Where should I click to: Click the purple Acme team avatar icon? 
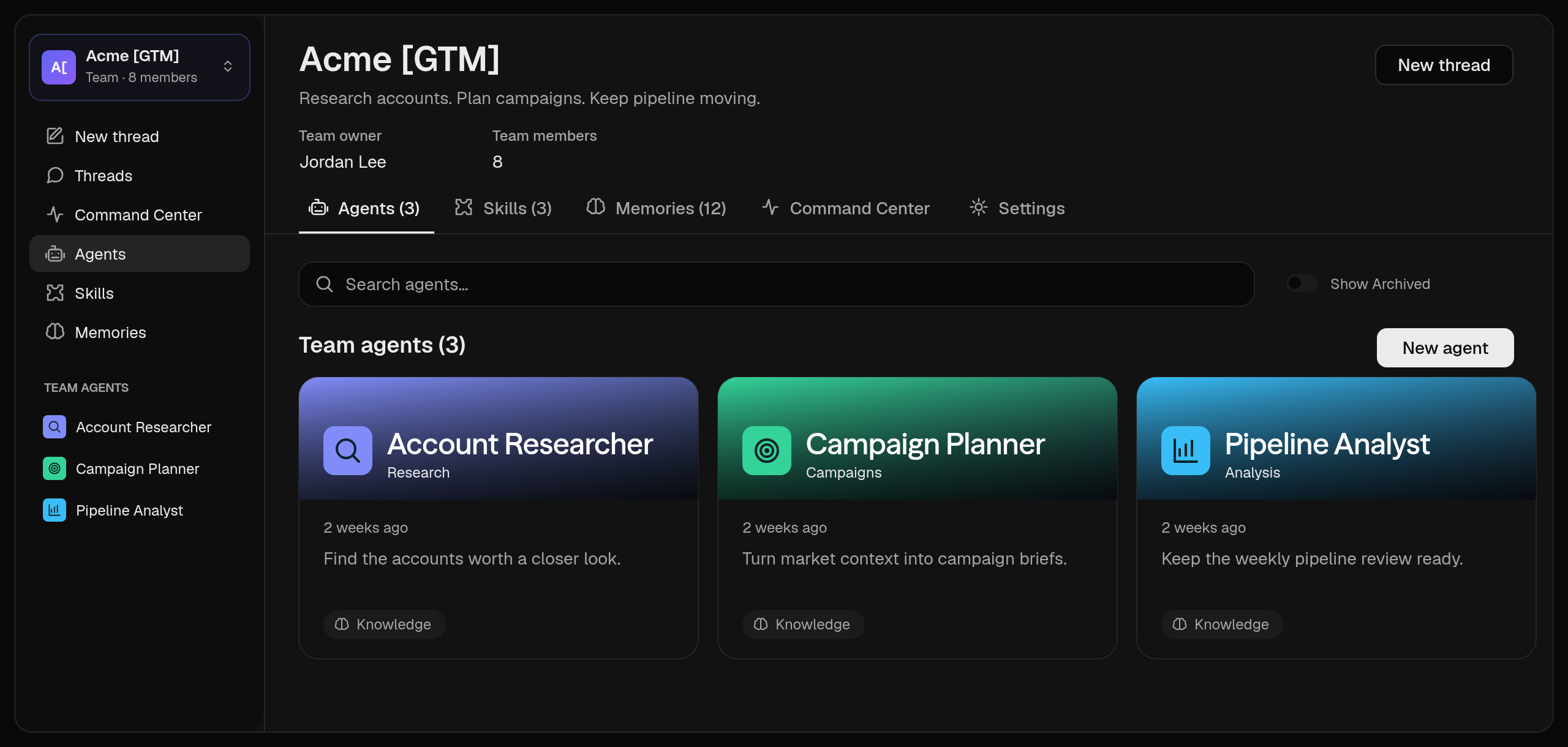(59, 67)
